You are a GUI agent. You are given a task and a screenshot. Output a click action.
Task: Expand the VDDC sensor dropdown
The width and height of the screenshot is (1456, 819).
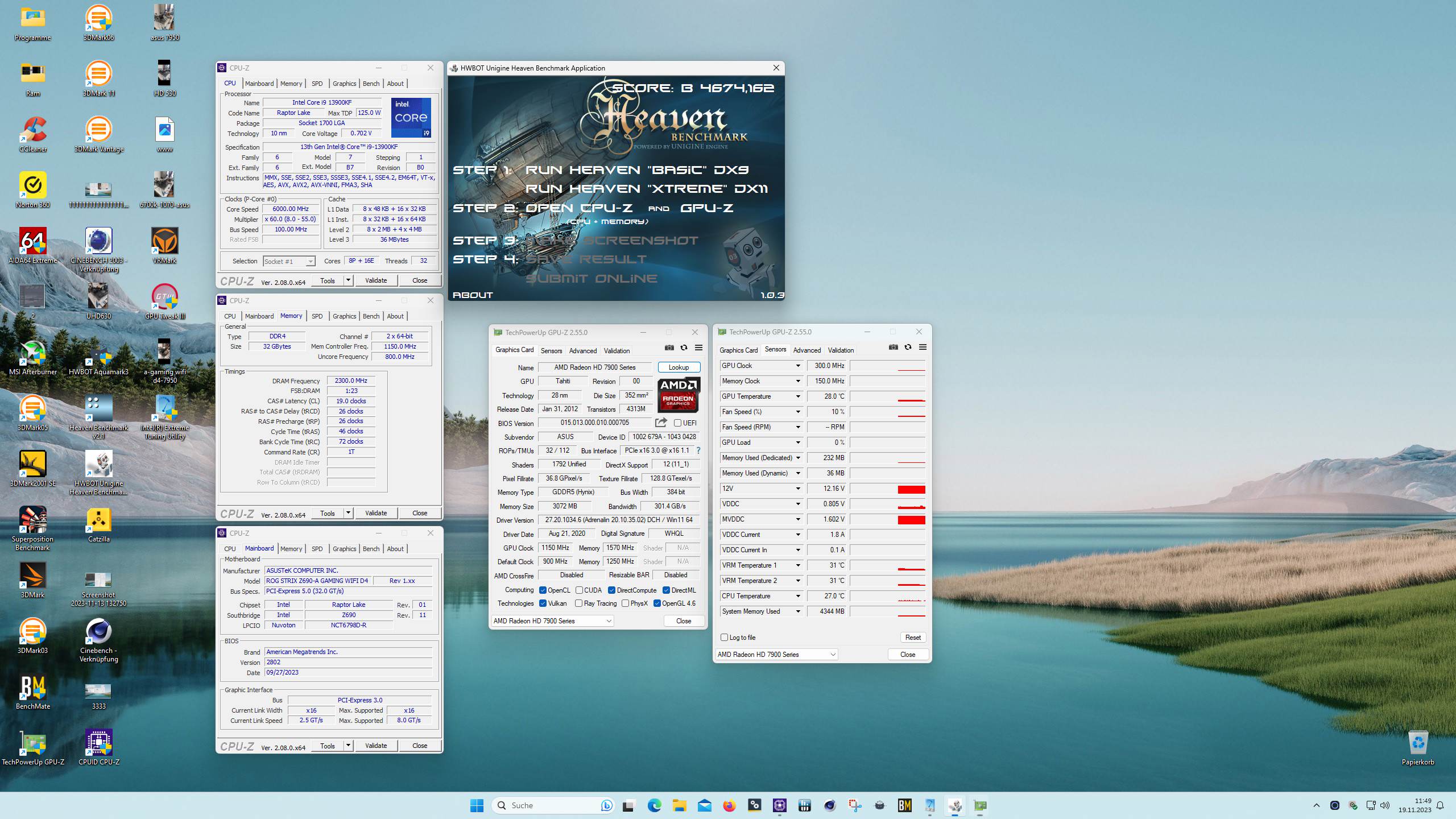(x=797, y=504)
